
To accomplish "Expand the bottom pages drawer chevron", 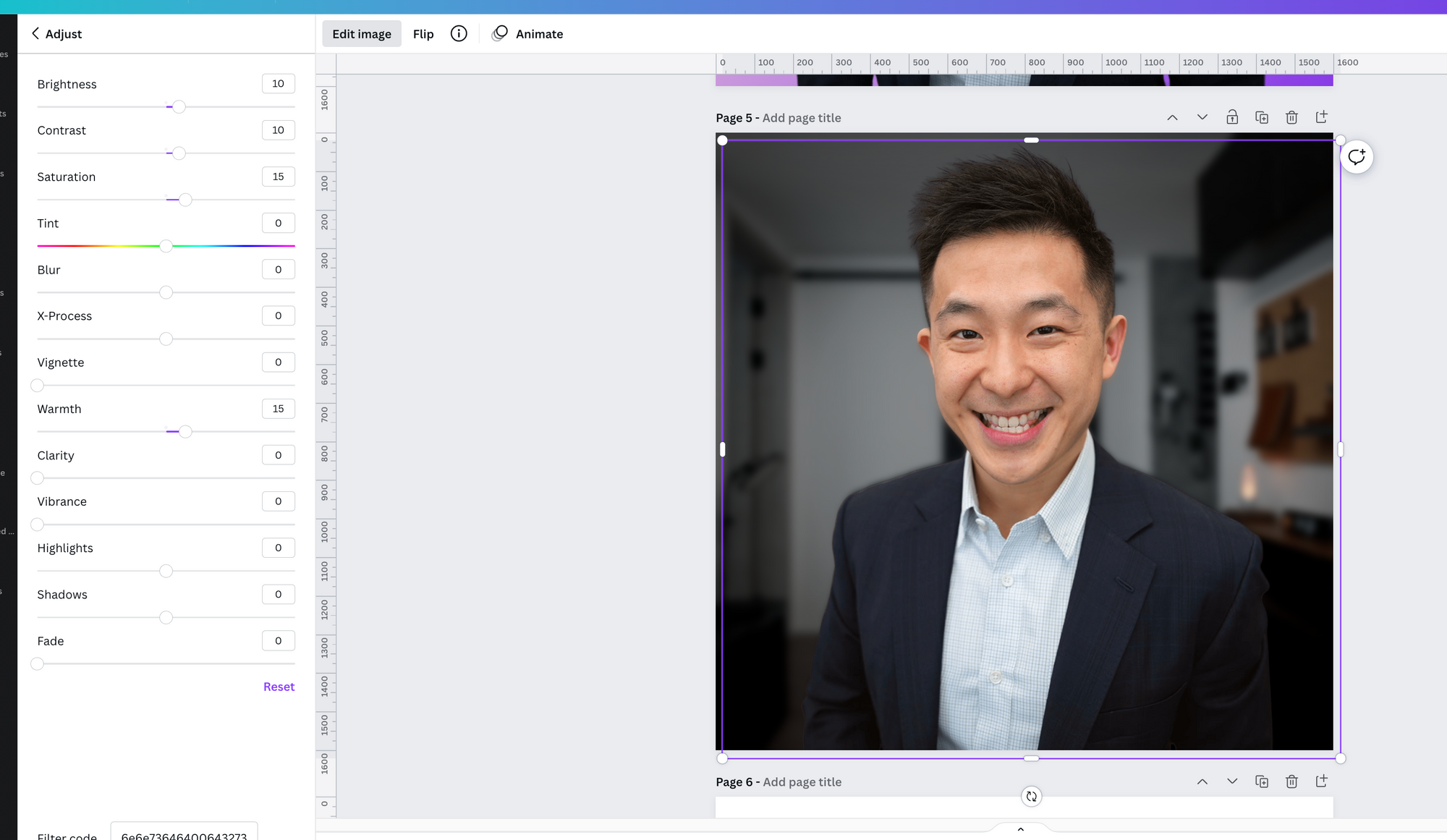I will pos(1021,829).
